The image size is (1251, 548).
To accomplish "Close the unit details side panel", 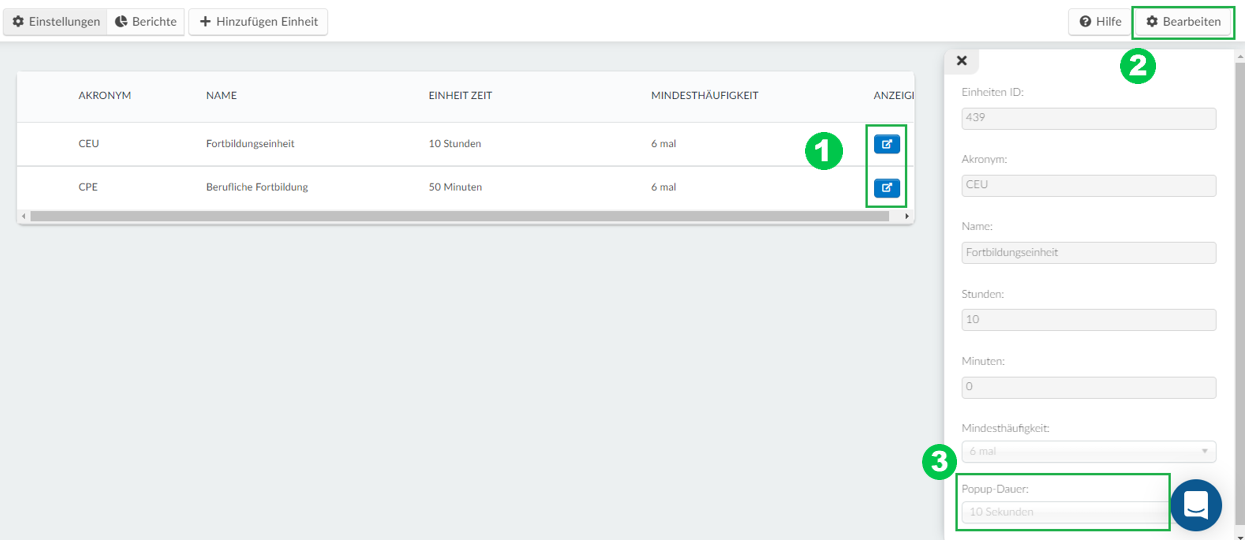I will (961, 61).
